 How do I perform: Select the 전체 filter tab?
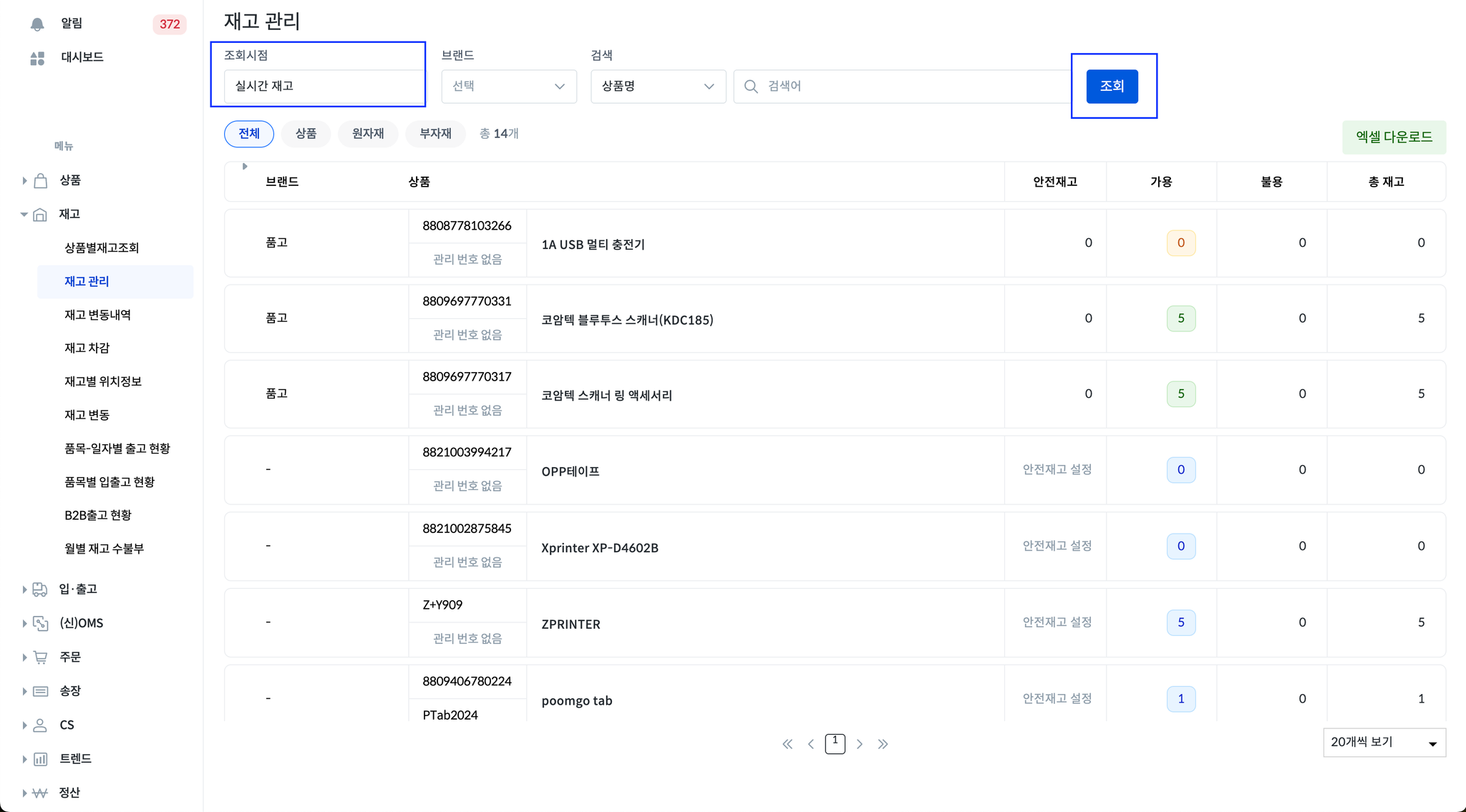[x=249, y=134]
